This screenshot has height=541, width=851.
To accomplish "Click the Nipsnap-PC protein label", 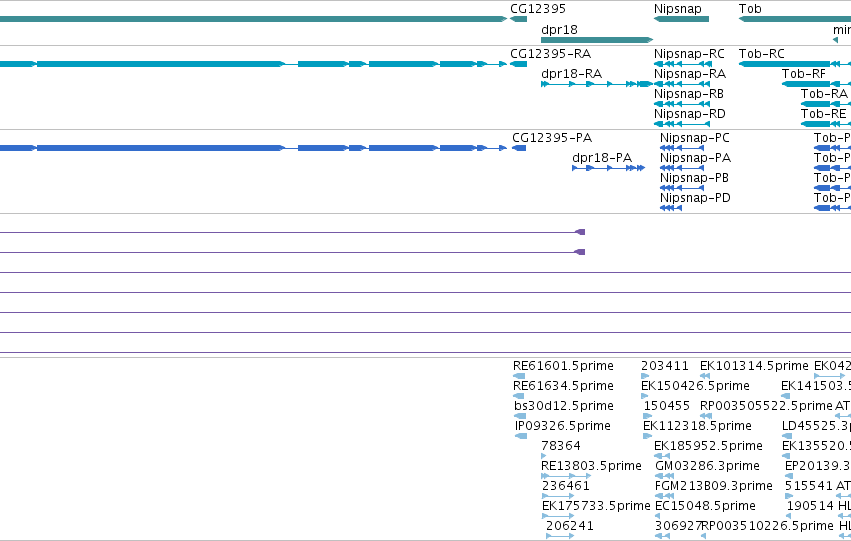I will (x=695, y=138).
